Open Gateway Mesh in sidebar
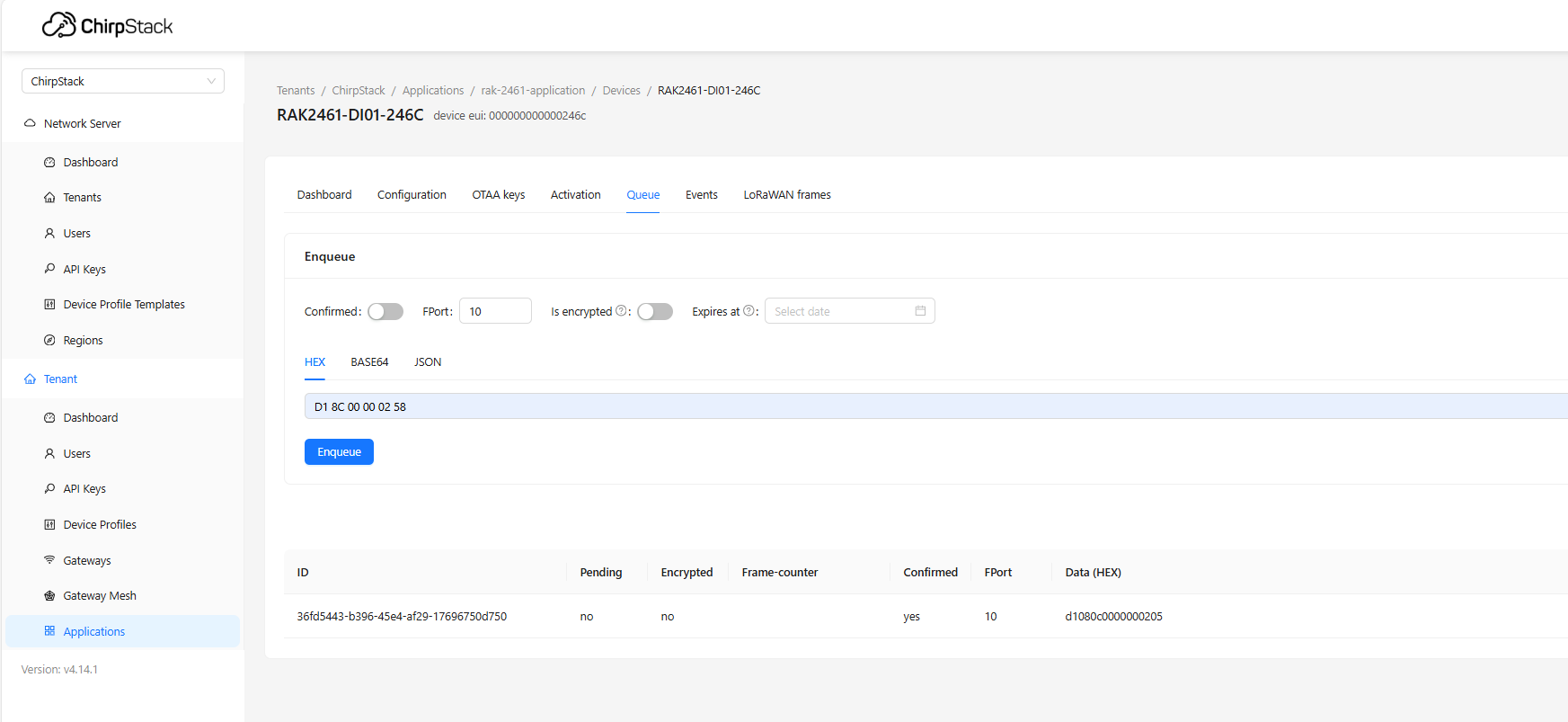 [122, 596]
